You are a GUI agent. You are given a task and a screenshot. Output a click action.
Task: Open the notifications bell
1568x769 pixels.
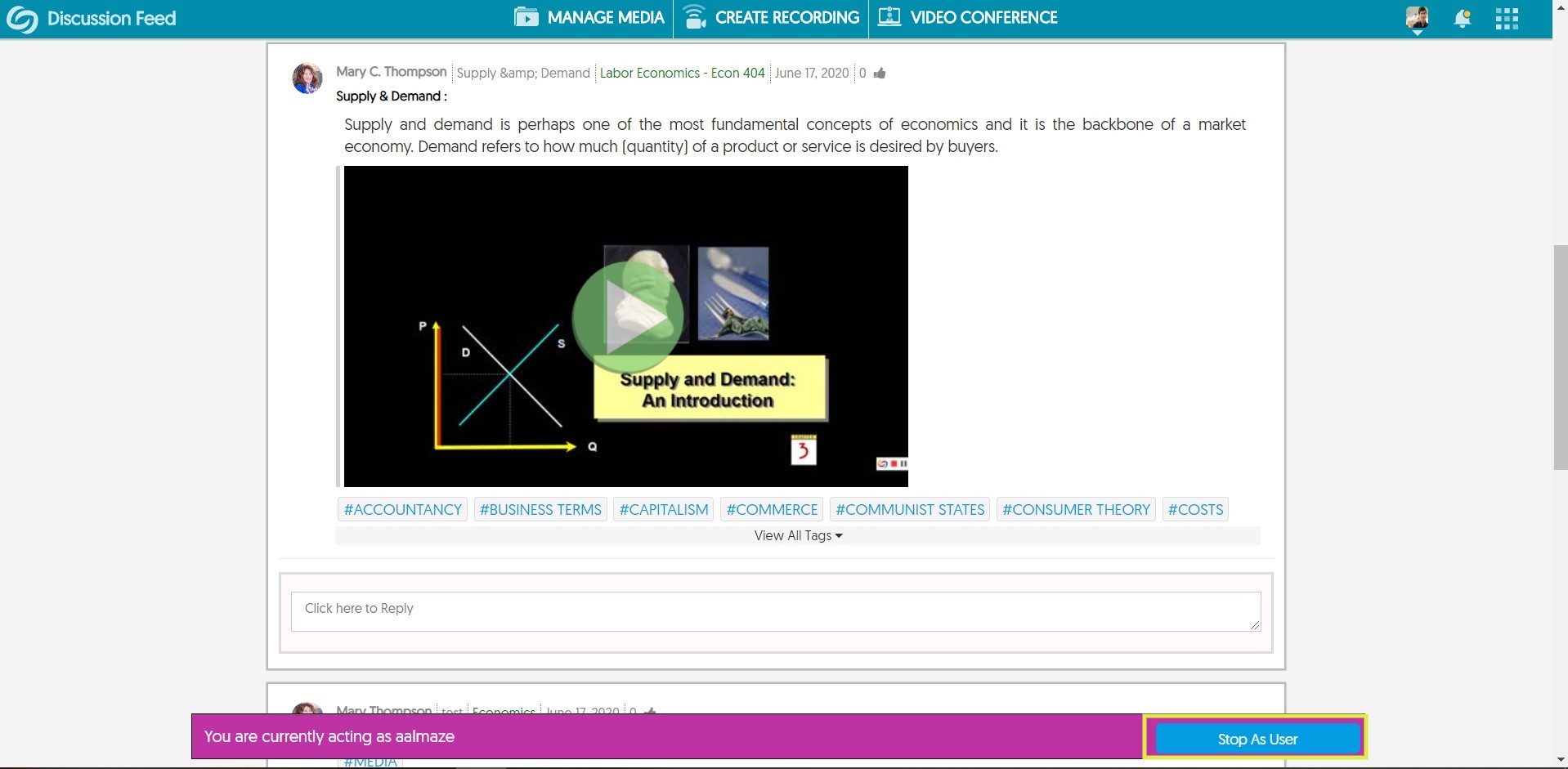coord(1463,19)
